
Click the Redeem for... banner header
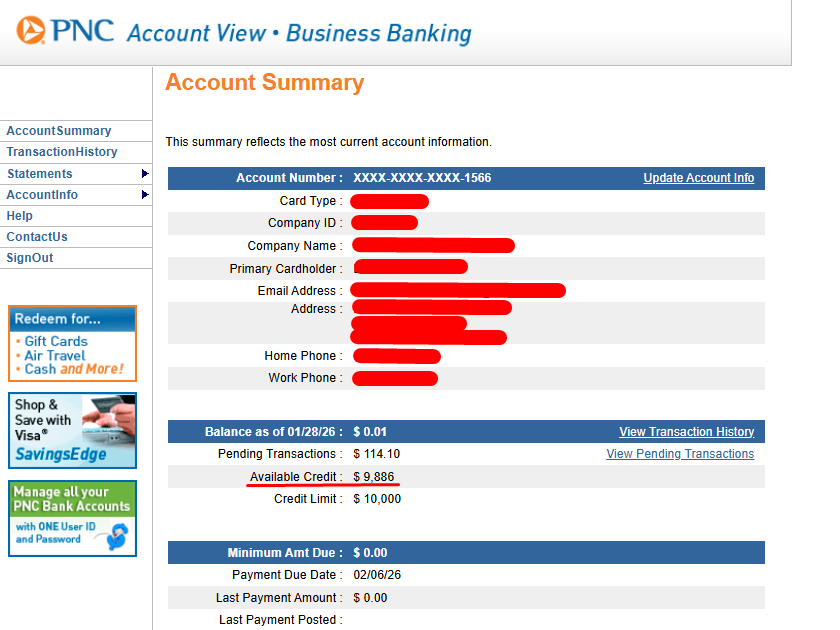tap(58, 320)
